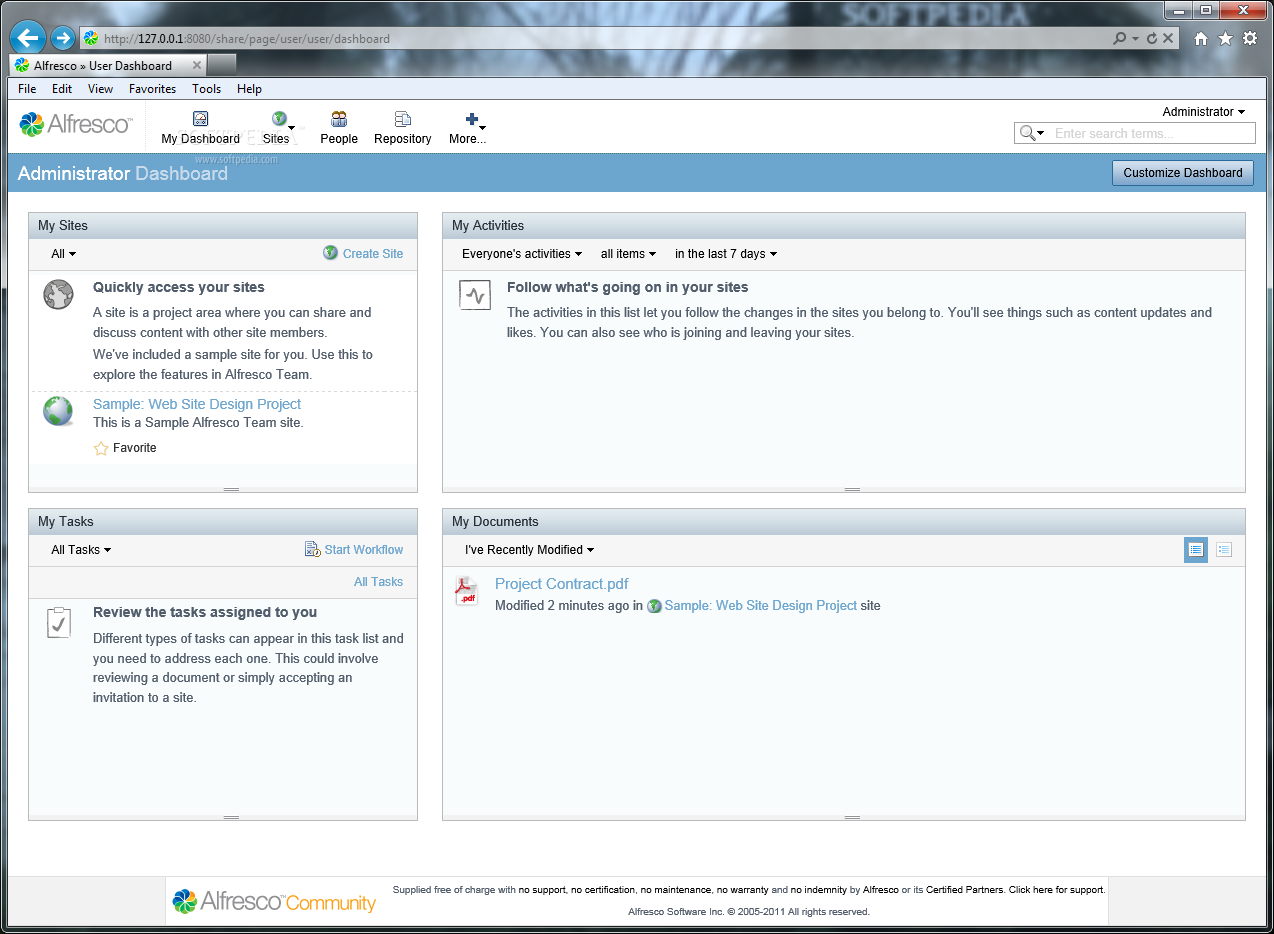Viewport: 1274px width, 934px height.
Task: Open the Repository icon
Action: pos(403,119)
